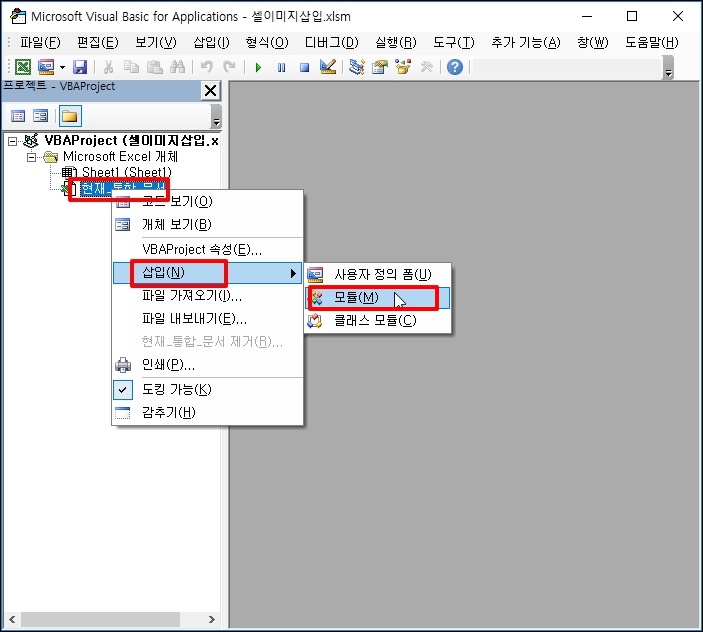Image resolution: width=703 pixels, height=632 pixels.
Task: Click project panel scrollbar left arrow
Action: (x=12, y=619)
